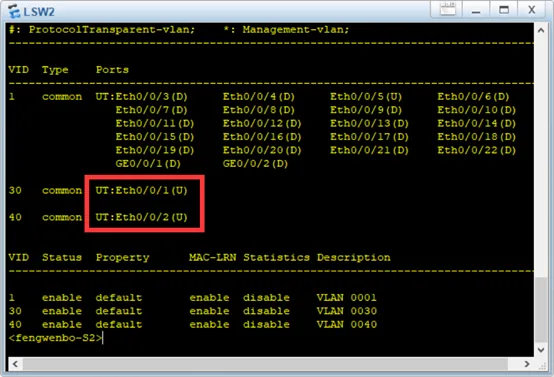Click the Eth0/0/9(D) port entry
Screen dimensions: 554x377
(366, 110)
